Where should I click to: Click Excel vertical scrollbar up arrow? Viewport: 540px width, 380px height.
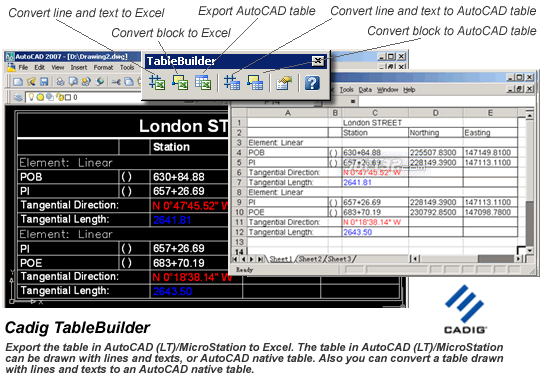(x=530, y=114)
